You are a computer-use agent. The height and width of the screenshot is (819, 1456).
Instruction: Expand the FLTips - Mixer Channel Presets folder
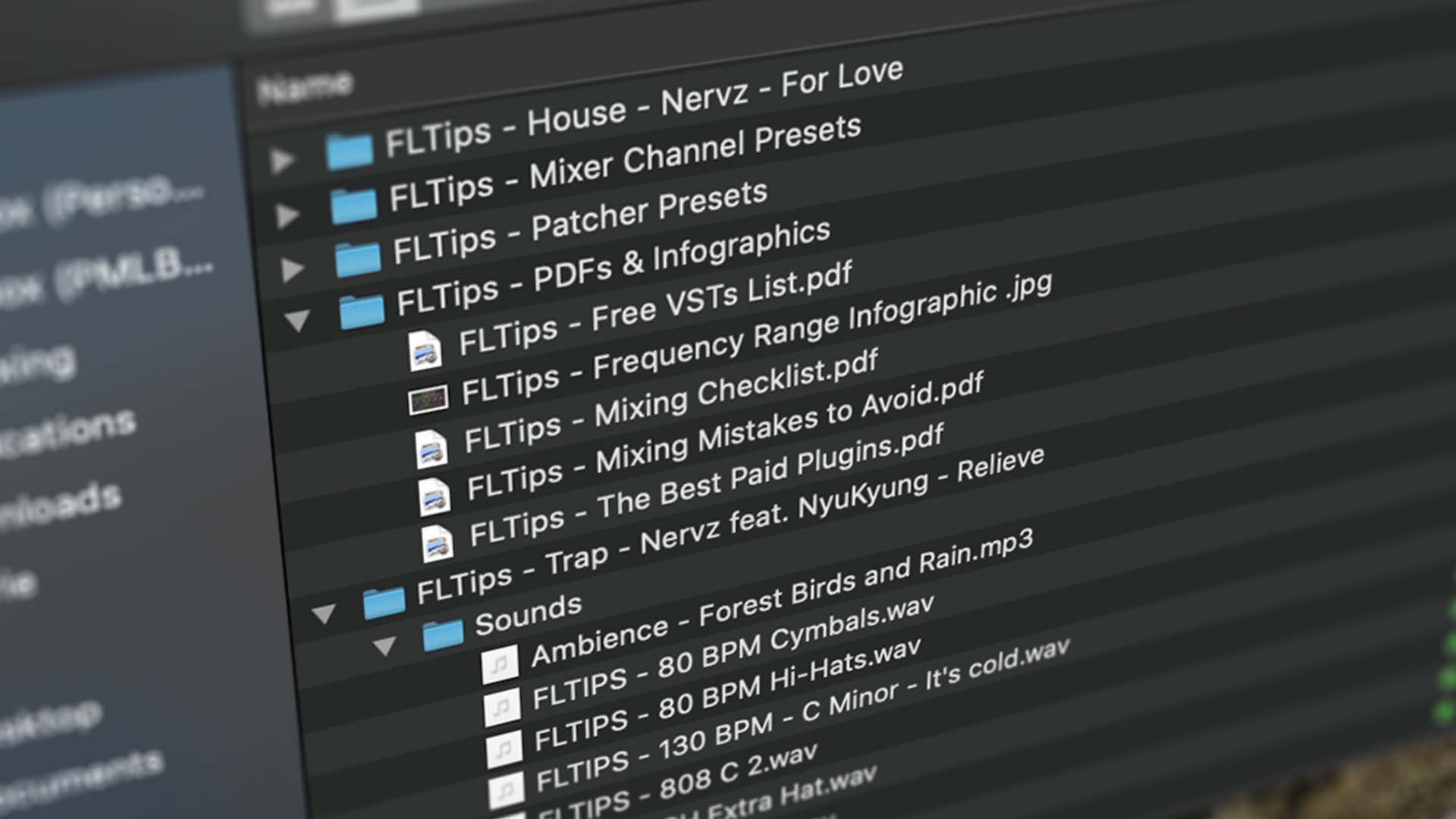point(287,215)
